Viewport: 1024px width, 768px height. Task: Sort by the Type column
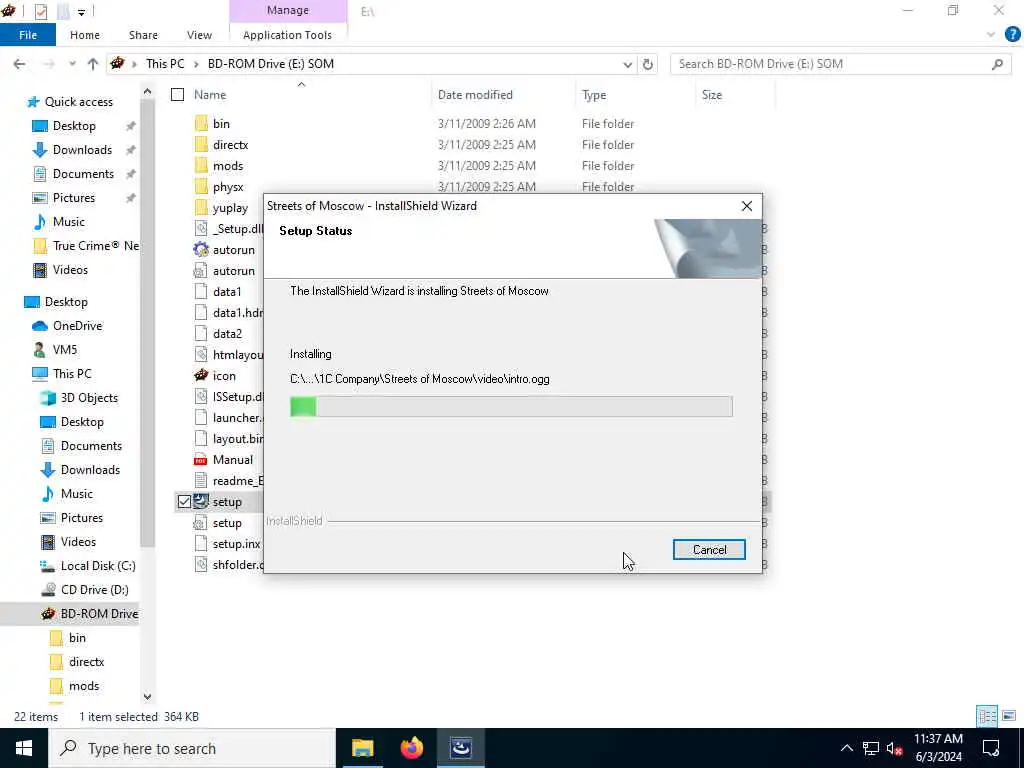594,95
